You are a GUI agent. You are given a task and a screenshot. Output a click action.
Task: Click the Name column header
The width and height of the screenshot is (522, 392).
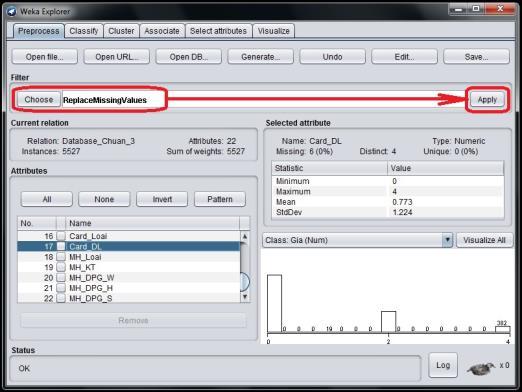point(152,223)
